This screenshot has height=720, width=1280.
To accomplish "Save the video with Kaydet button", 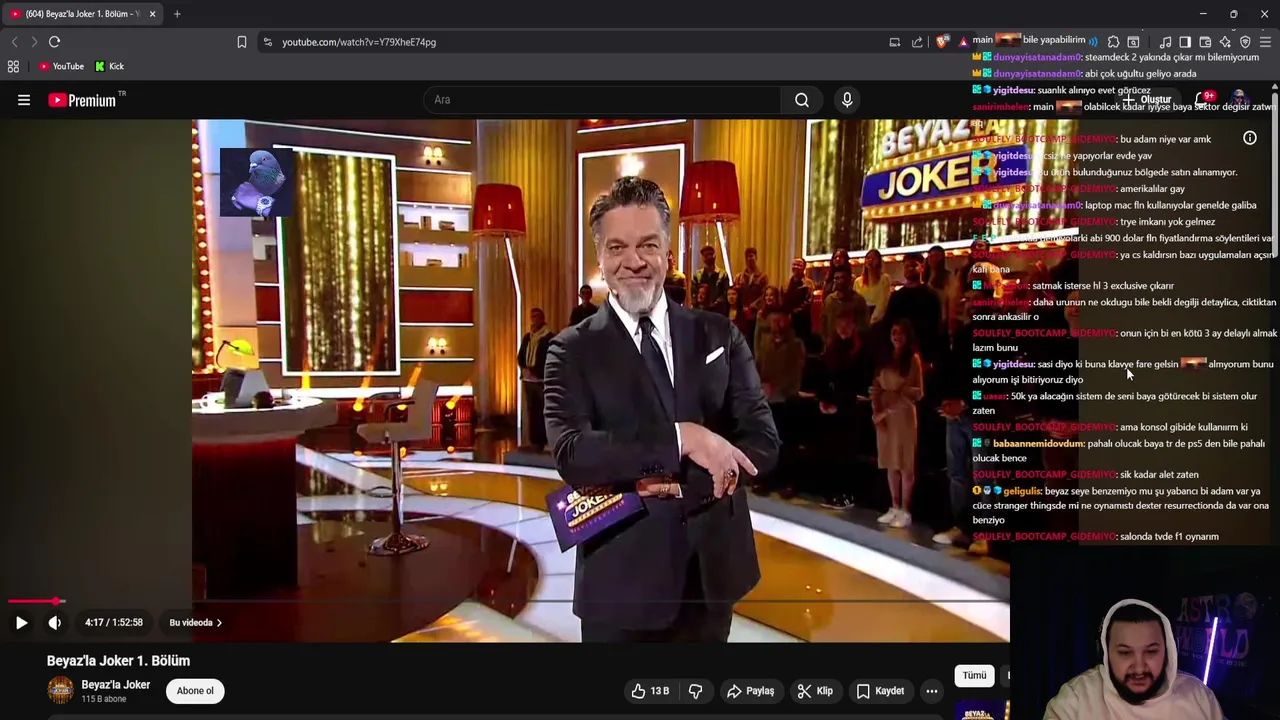I will [880, 691].
